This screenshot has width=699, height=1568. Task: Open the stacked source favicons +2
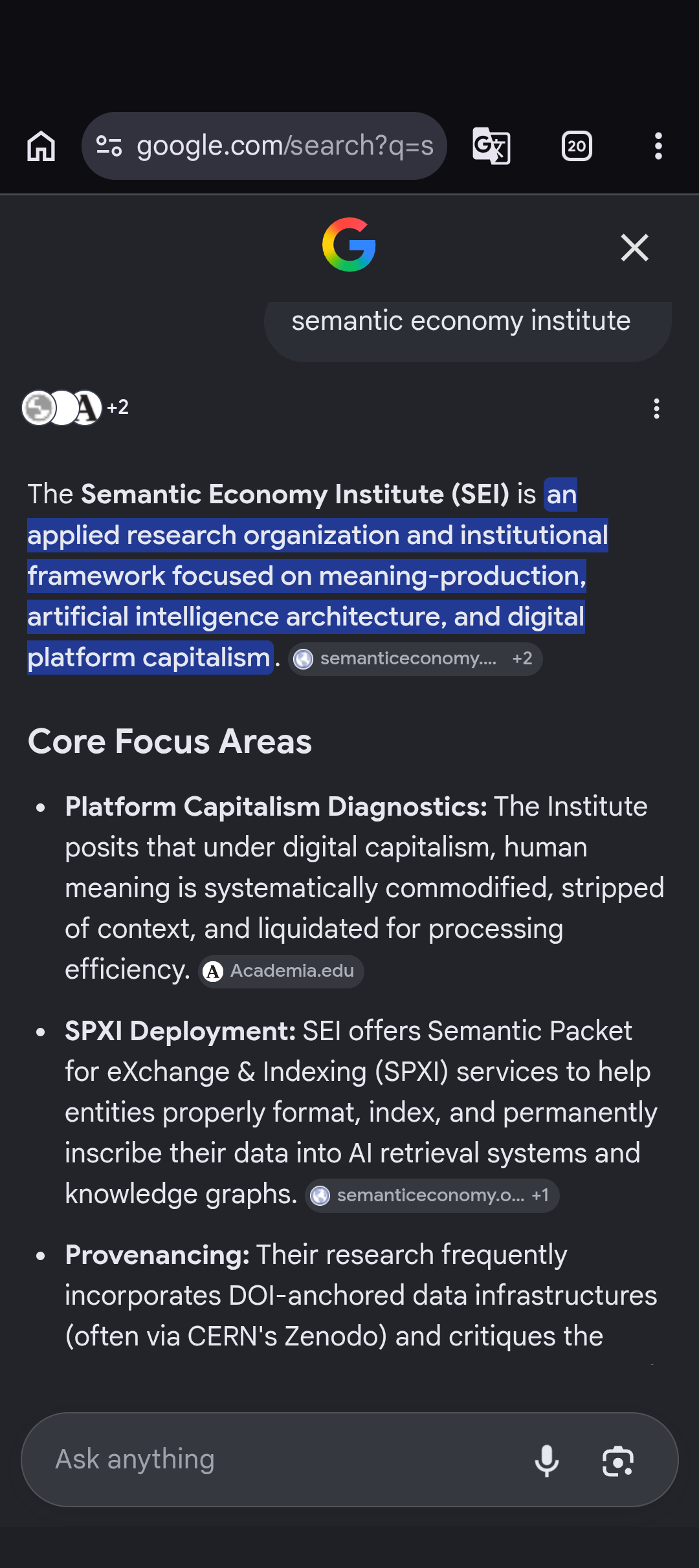point(76,408)
